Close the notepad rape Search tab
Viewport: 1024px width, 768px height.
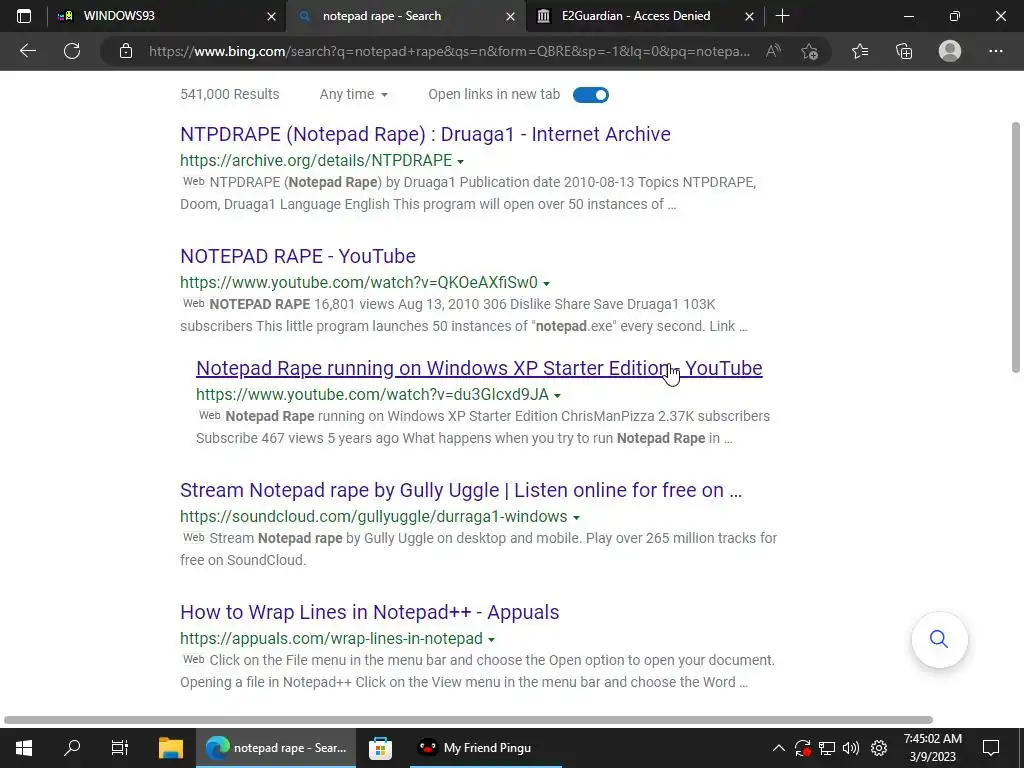(x=511, y=16)
